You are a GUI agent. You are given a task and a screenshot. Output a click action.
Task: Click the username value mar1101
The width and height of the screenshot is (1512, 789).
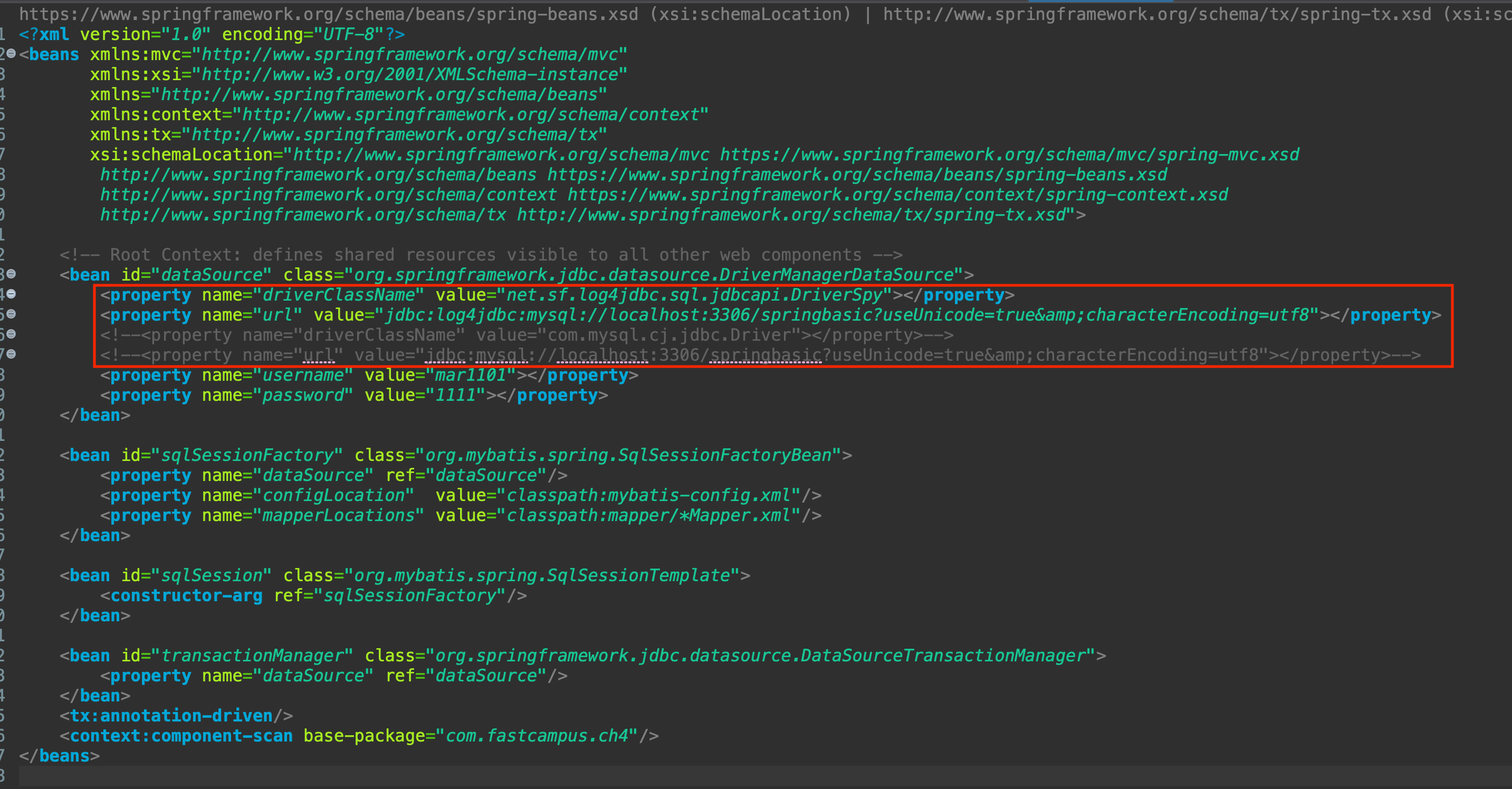click(x=470, y=376)
